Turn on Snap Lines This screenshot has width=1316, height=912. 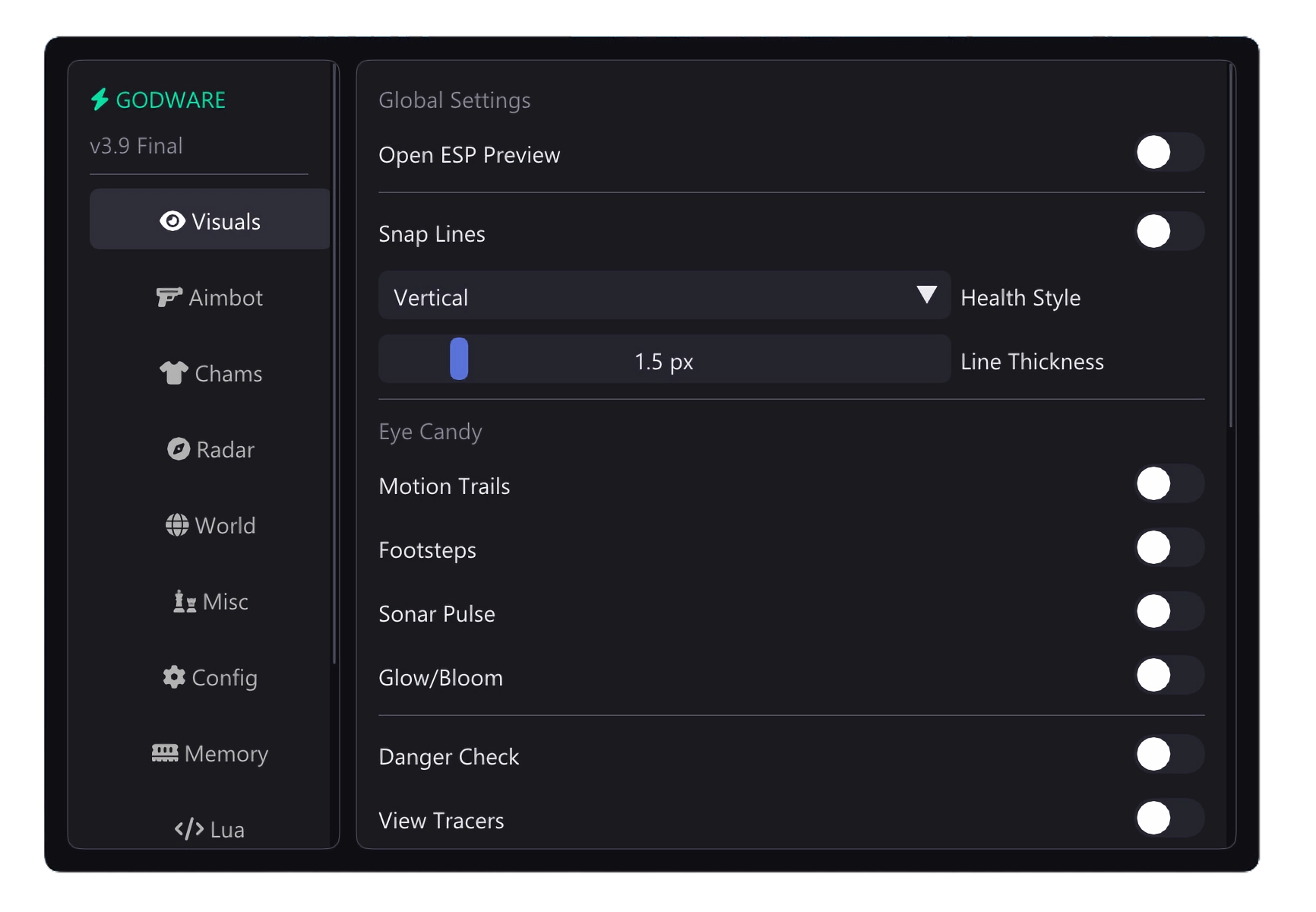[1170, 232]
